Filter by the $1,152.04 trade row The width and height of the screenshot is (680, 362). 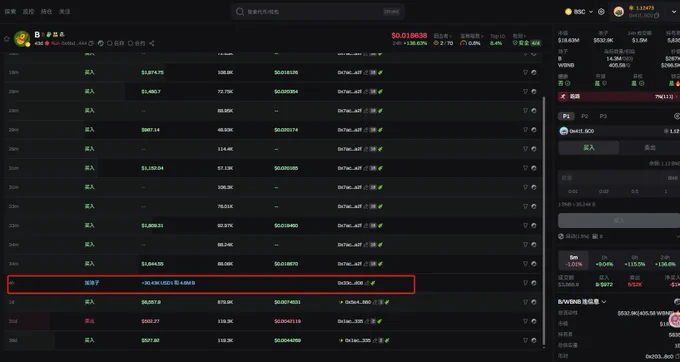click(525, 168)
